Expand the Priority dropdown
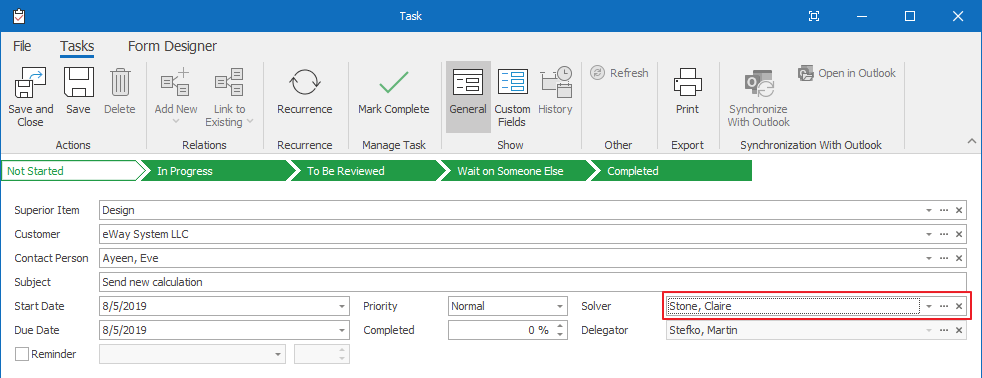This screenshot has width=982, height=378. point(560,307)
